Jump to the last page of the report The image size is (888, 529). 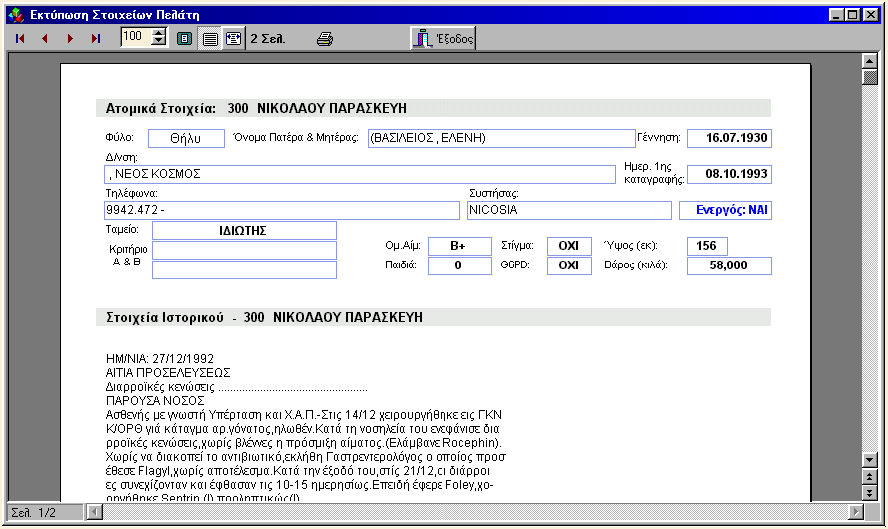96,39
